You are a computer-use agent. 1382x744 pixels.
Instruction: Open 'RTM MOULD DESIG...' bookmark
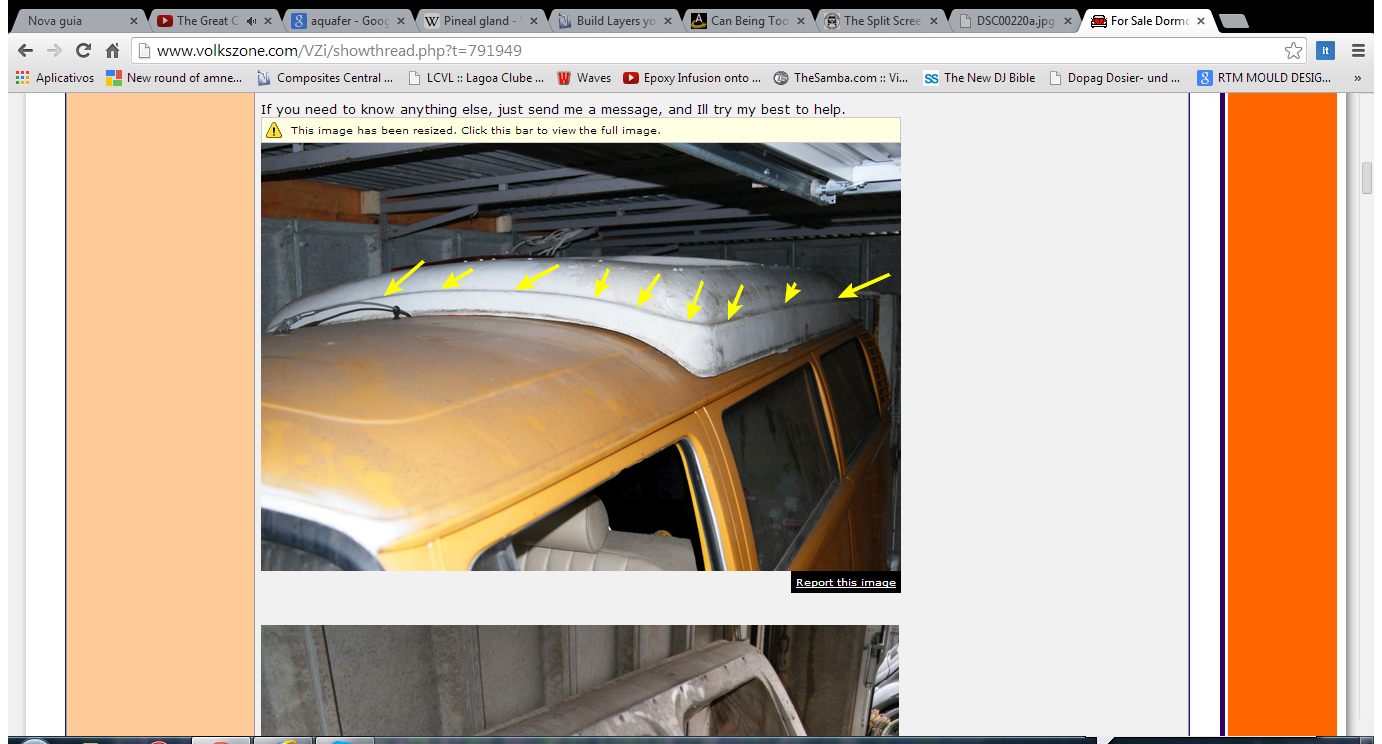tap(1266, 78)
